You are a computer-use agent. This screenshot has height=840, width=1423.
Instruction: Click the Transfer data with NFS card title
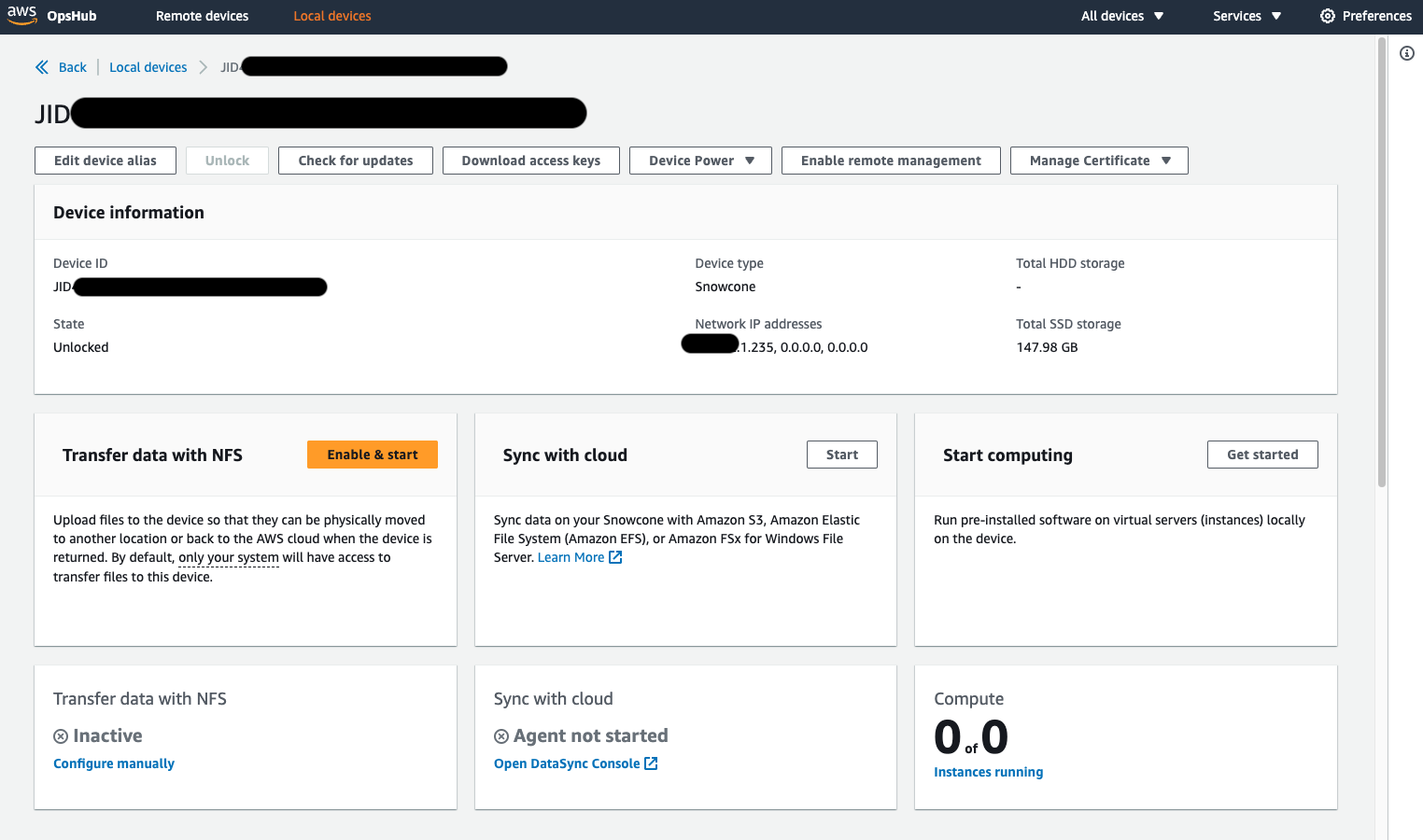click(x=152, y=455)
